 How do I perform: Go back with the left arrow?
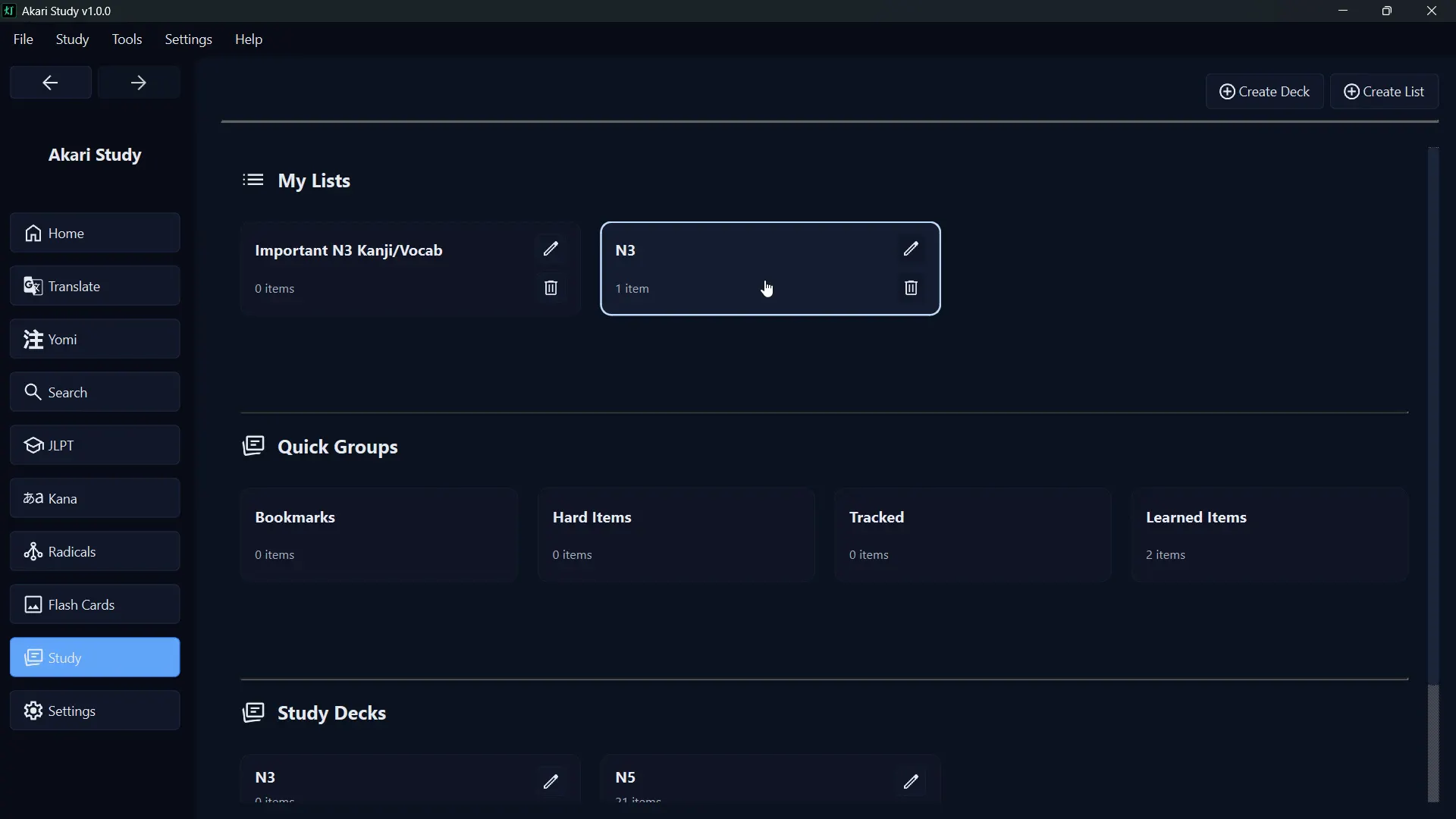[51, 83]
